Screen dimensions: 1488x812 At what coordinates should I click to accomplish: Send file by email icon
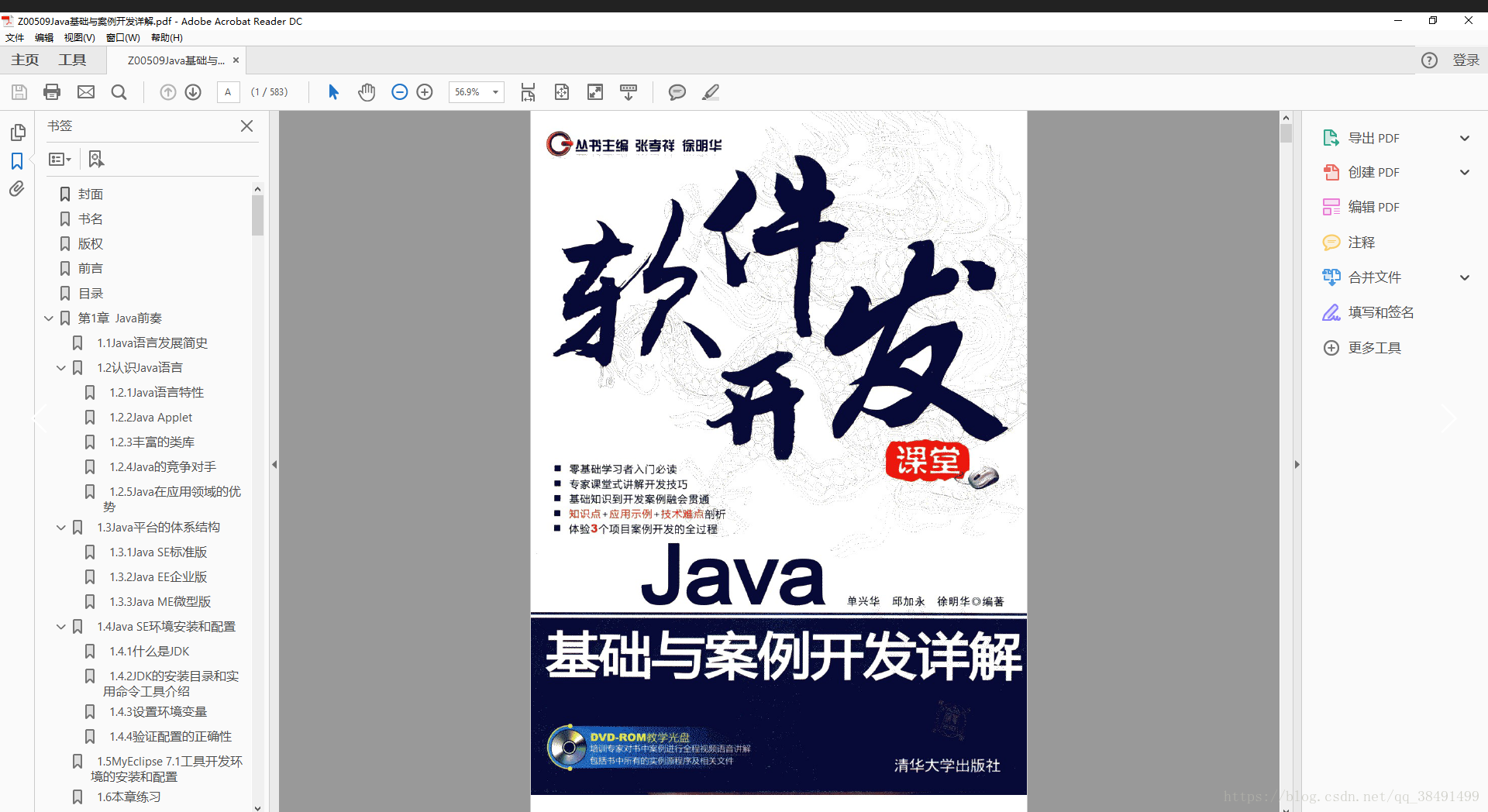point(86,92)
